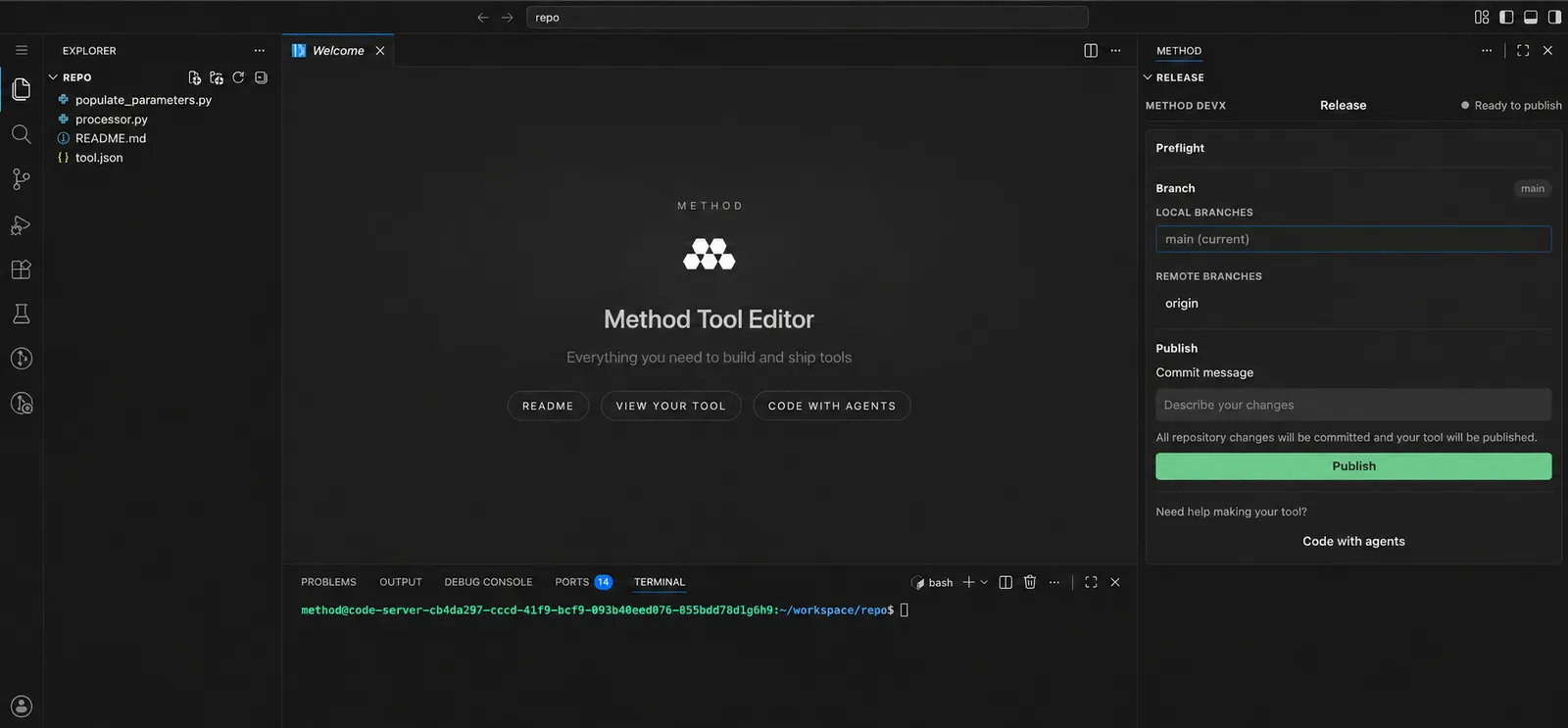The width and height of the screenshot is (1568, 728).
Task: Open local branches main (current) selector
Action: click(x=1353, y=239)
